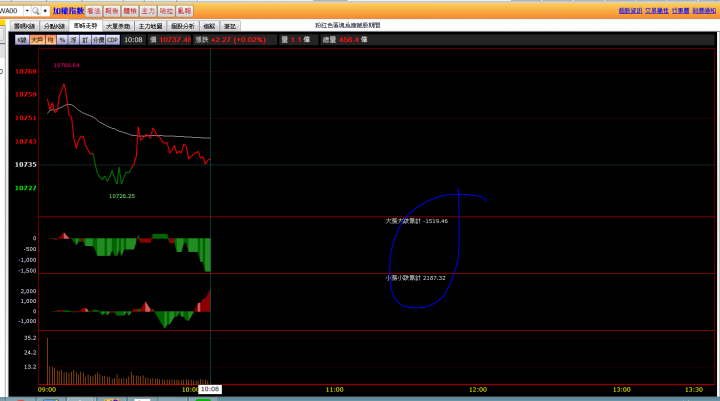The height and width of the screenshot is (401, 720).
Task: Open the 主力地圖 tab
Action: click(x=150, y=26)
